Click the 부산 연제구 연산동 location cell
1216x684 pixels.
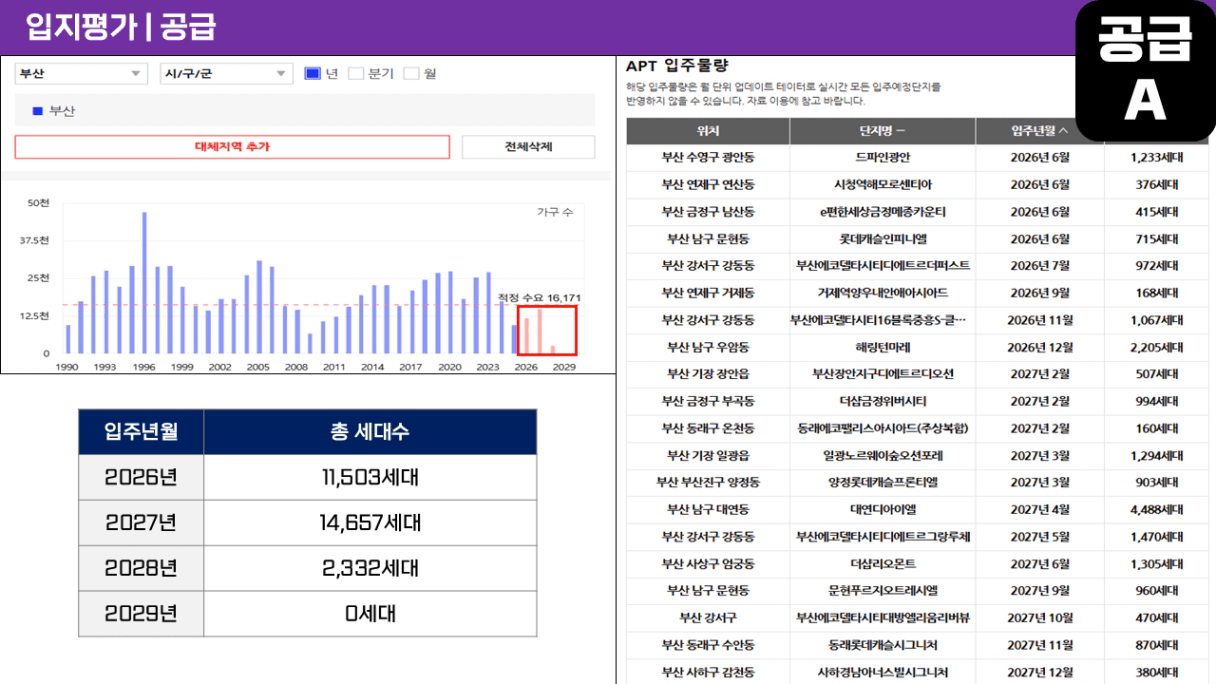click(x=708, y=185)
